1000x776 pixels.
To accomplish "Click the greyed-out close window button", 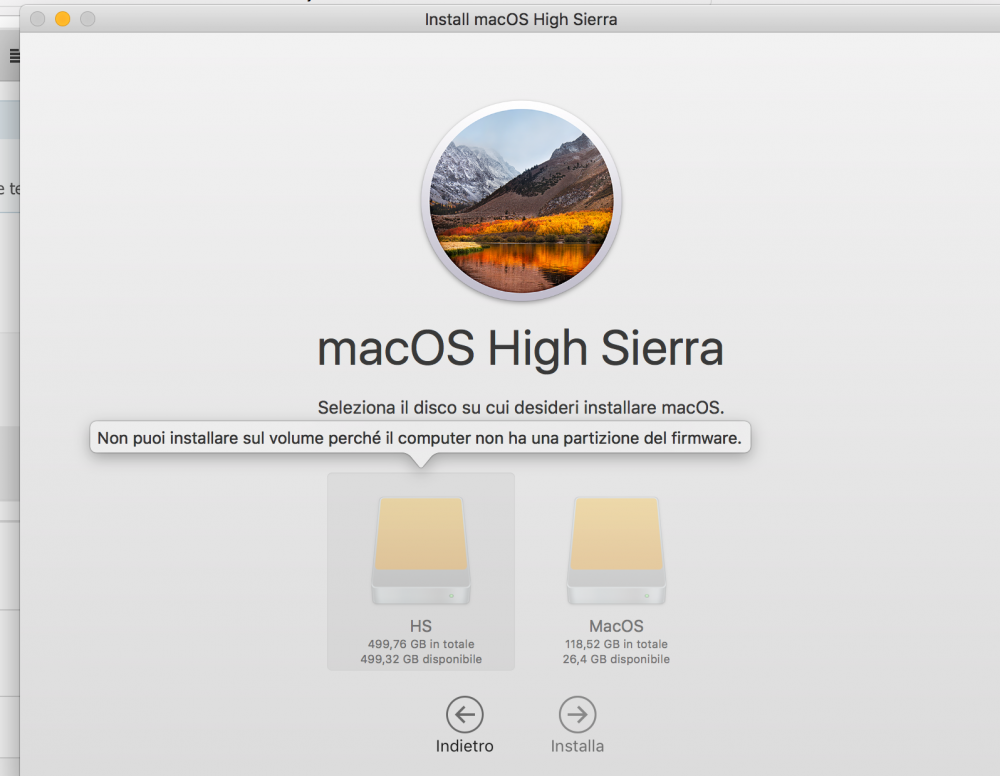I will (x=38, y=19).
